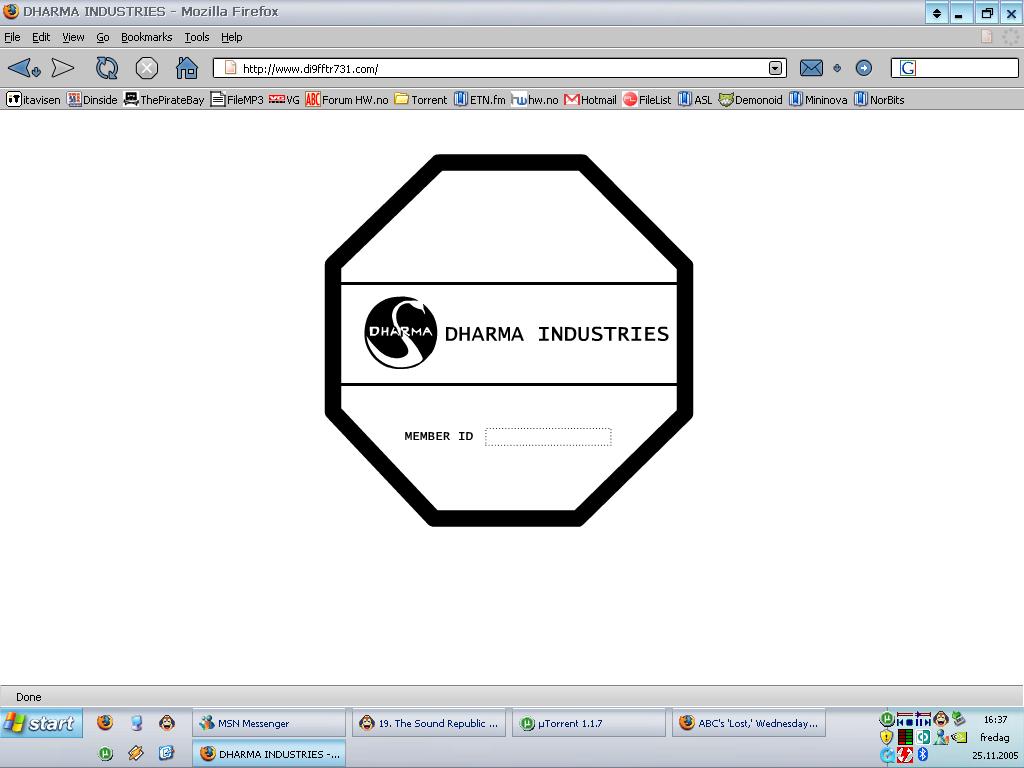Open the FileList bookmark

click(x=647, y=100)
